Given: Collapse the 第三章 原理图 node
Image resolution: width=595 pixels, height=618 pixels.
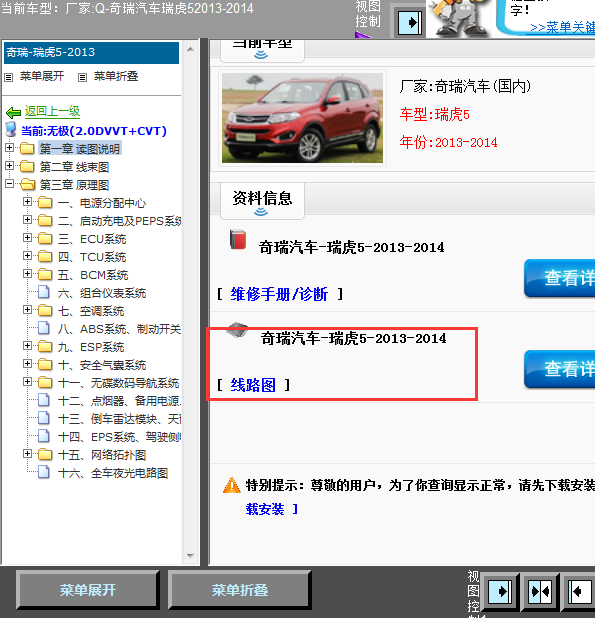Looking at the screenshot, I should click(x=9, y=183).
